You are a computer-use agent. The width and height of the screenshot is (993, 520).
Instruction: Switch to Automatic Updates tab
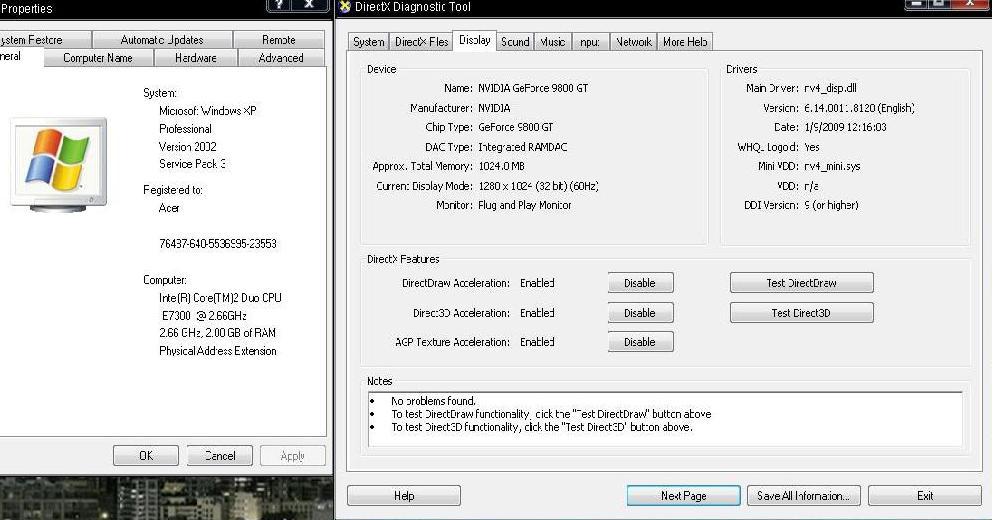tap(162, 40)
